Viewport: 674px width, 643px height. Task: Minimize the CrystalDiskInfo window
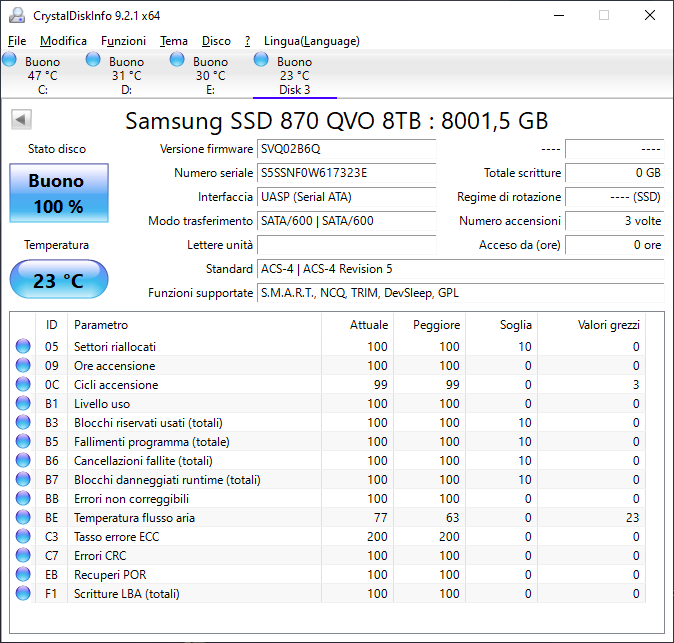point(558,15)
